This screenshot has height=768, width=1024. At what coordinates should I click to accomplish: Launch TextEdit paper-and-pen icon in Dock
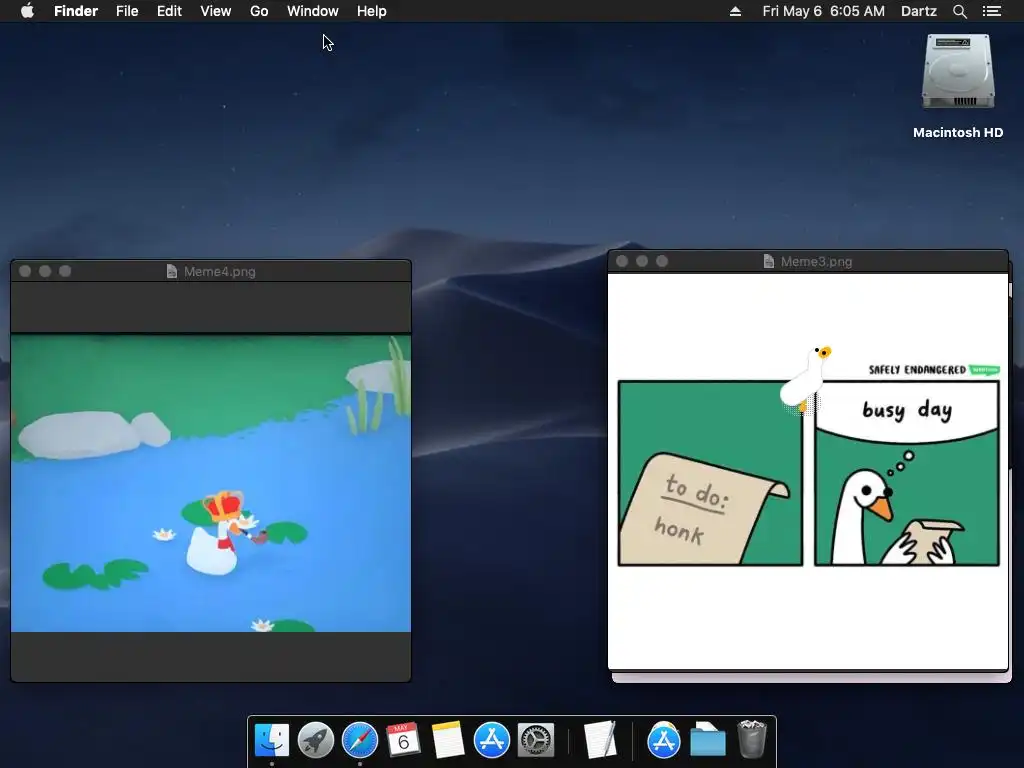click(x=600, y=741)
